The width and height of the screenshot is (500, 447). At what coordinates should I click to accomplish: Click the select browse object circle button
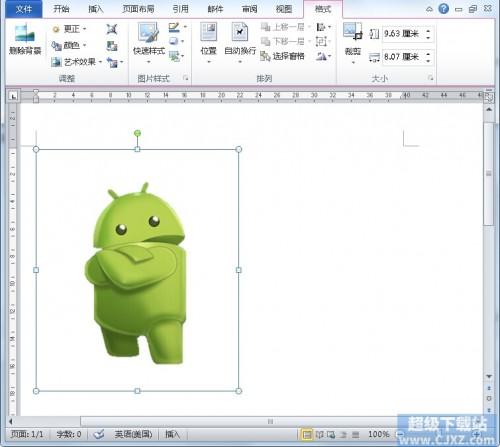[x=489, y=398]
